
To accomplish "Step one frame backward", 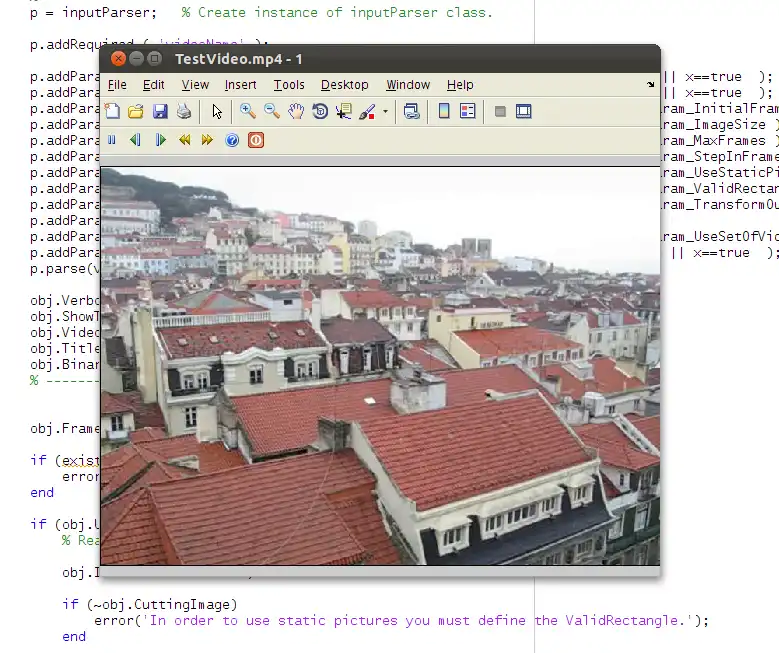I will pos(135,140).
